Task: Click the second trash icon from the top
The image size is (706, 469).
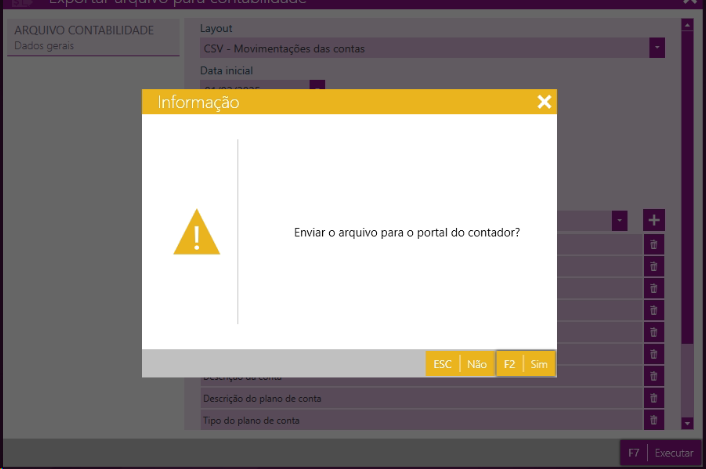Action: [x=654, y=266]
